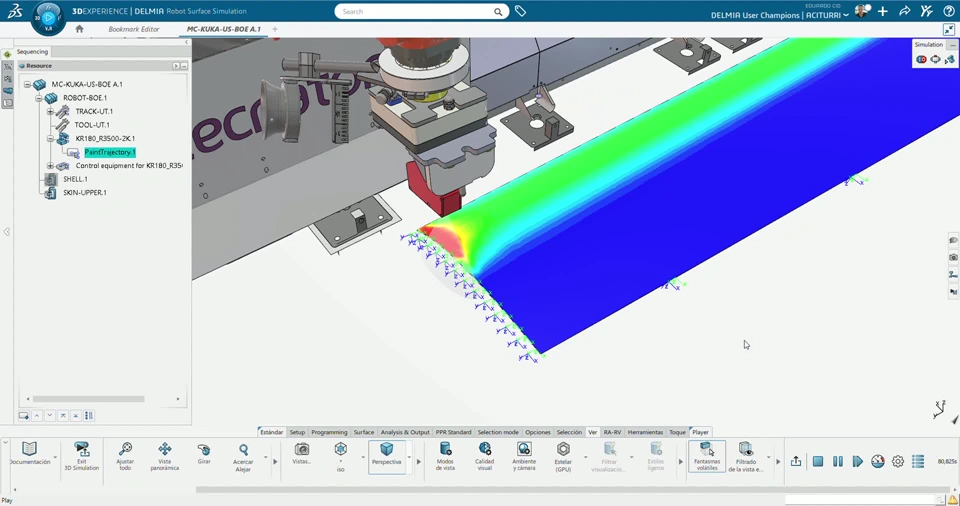Select the Girar rotate tool
This screenshot has height=506, width=960.
coord(204,454)
